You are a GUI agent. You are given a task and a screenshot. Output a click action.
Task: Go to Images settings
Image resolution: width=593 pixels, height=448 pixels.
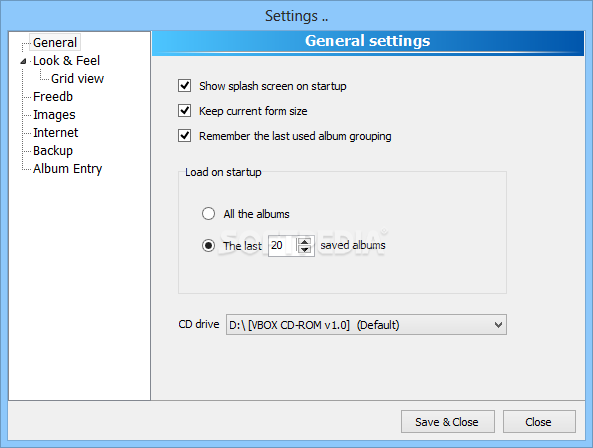[54, 115]
